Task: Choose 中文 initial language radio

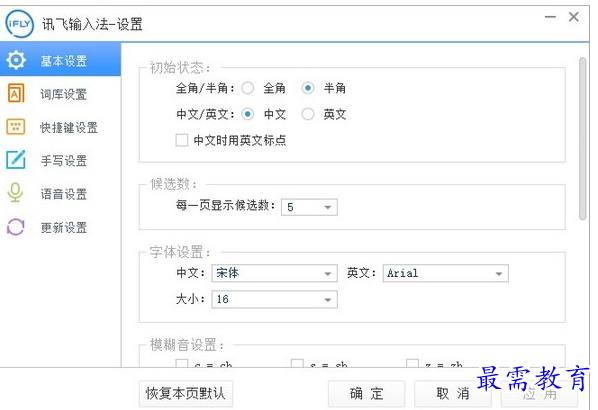Action: (248, 114)
